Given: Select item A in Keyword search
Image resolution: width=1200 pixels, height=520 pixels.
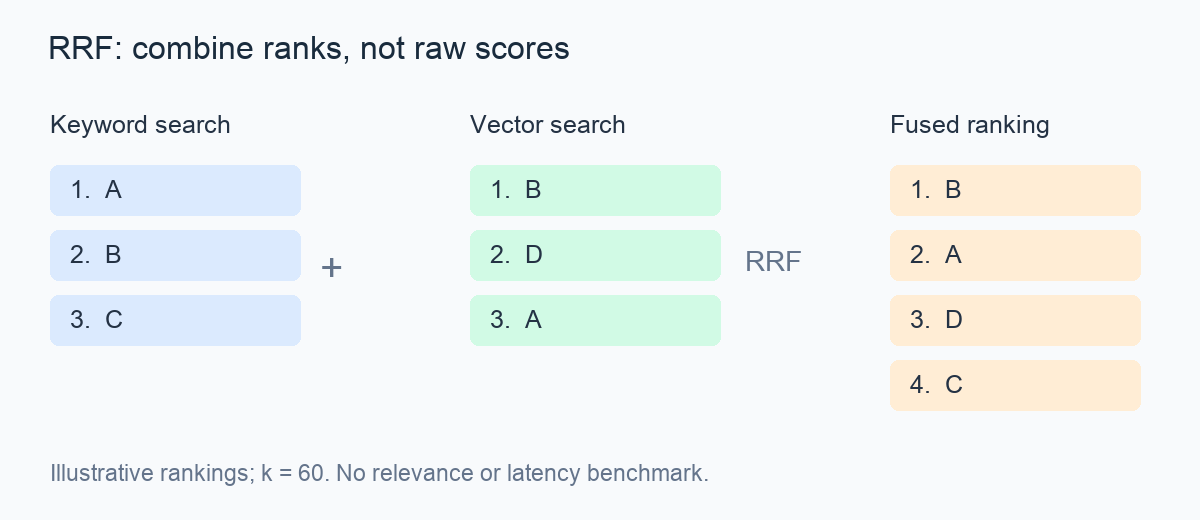Looking at the screenshot, I should pos(175,190).
